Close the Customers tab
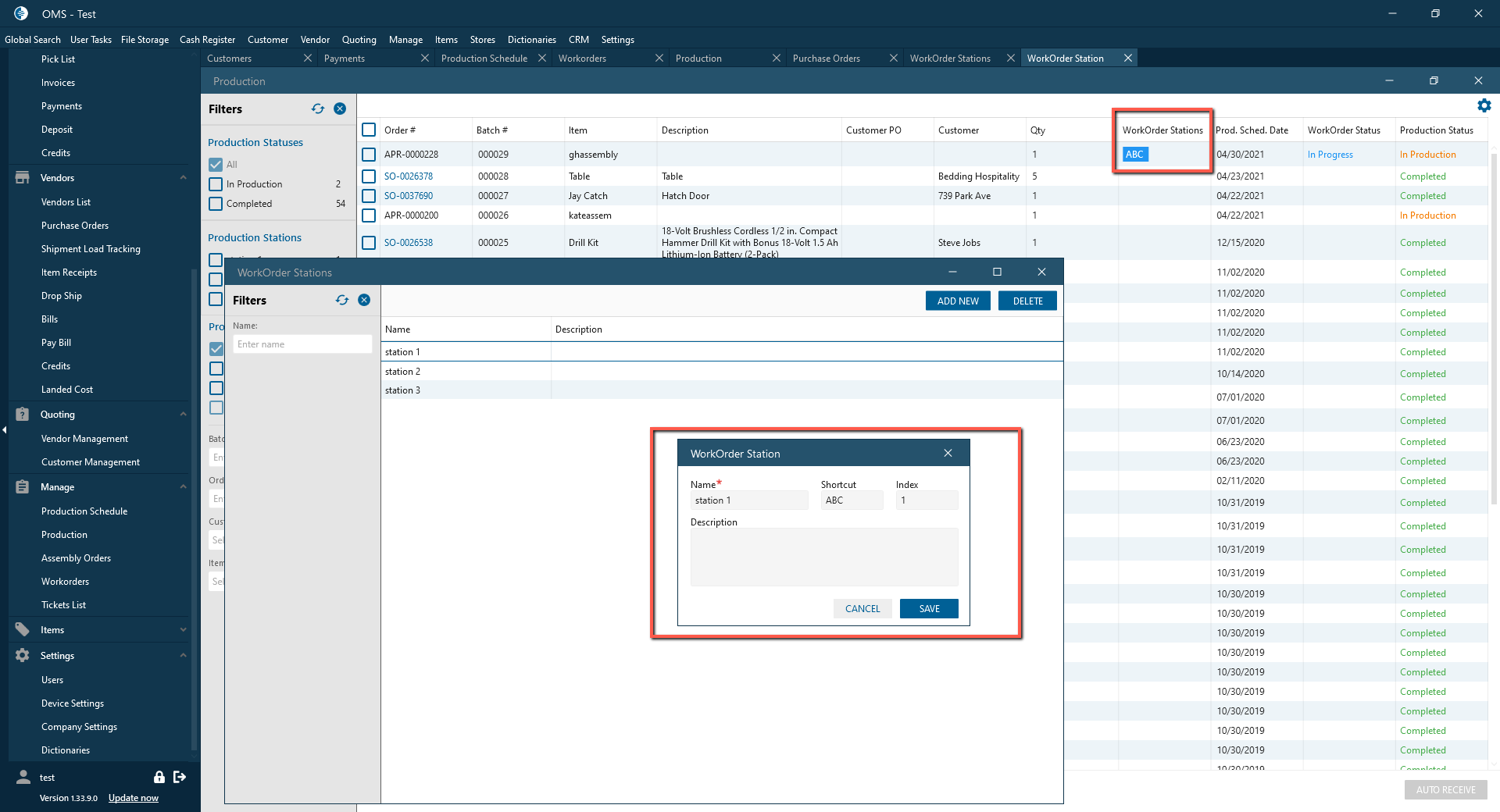Screen dimensions: 1500x812 pyautogui.click(x=308, y=58)
